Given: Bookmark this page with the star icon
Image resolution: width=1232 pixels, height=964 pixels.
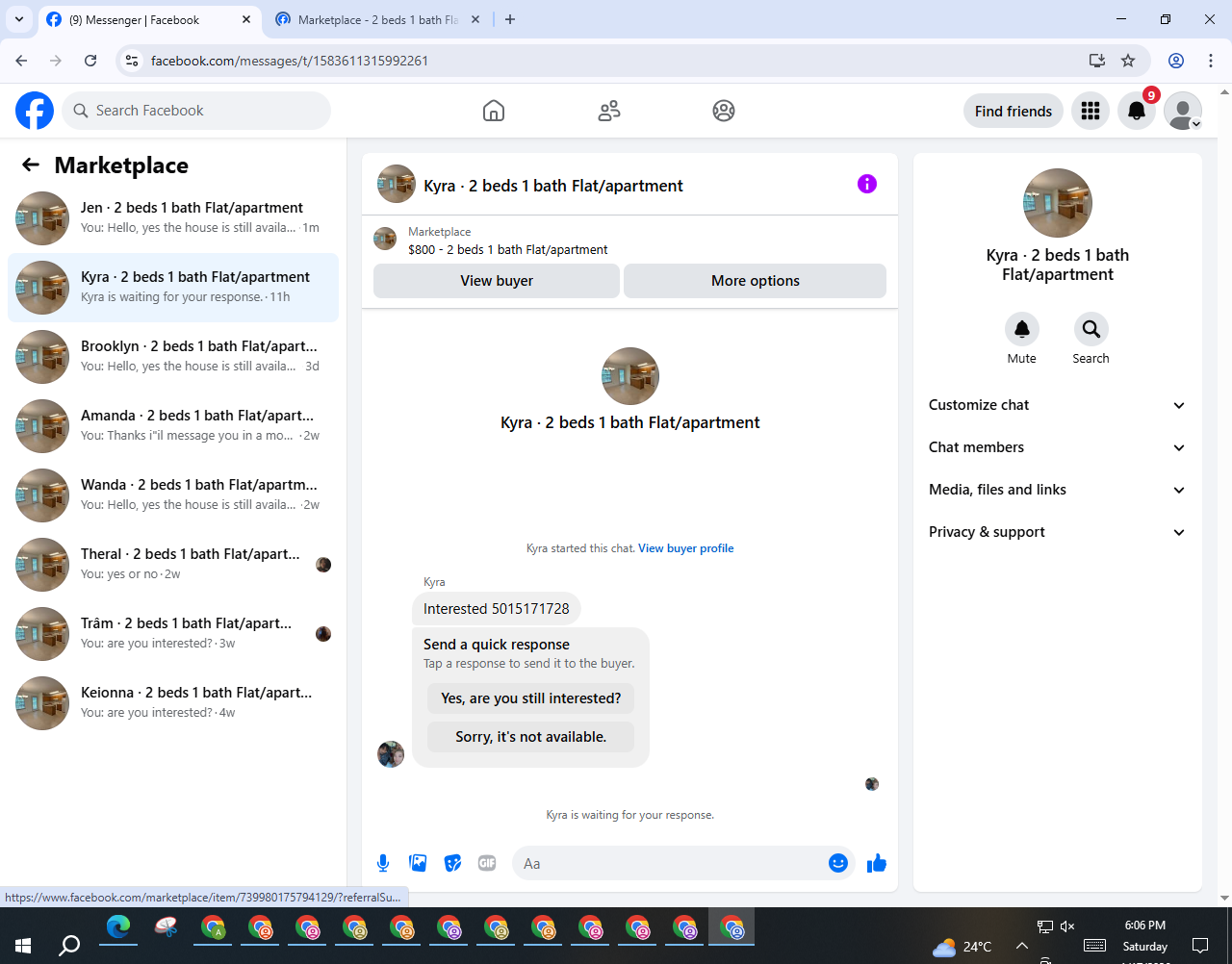Looking at the screenshot, I should (x=1128, y=61).
